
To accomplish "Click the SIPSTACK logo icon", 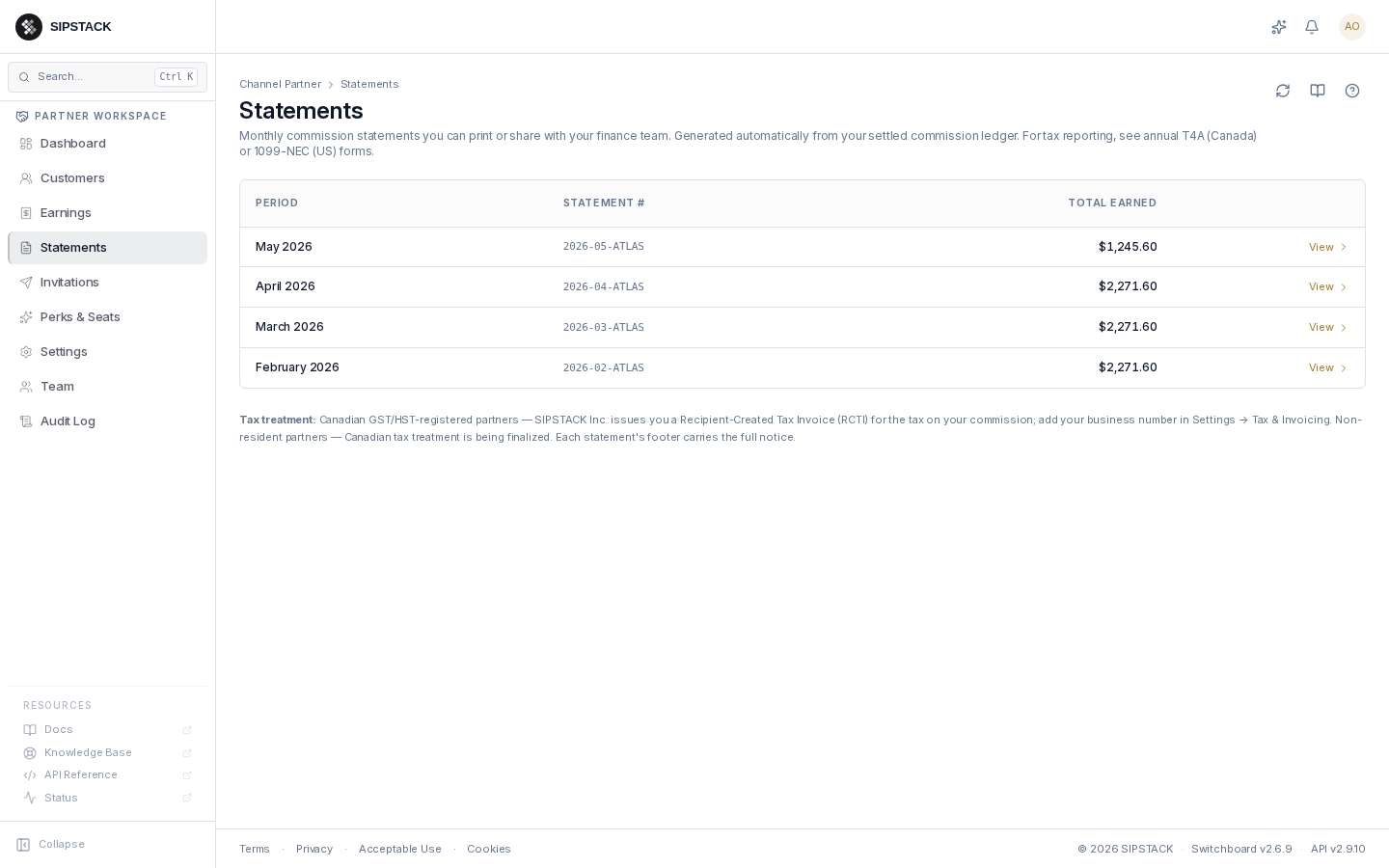I will click(x=29, y=27).
